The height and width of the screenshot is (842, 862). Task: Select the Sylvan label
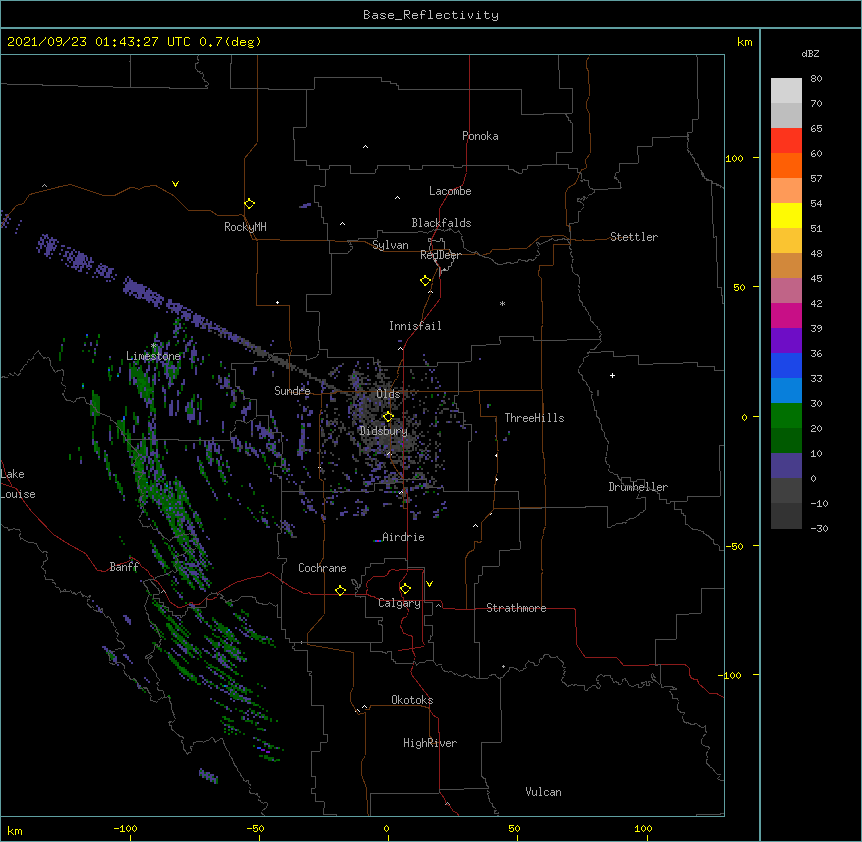tap(390, 245)
